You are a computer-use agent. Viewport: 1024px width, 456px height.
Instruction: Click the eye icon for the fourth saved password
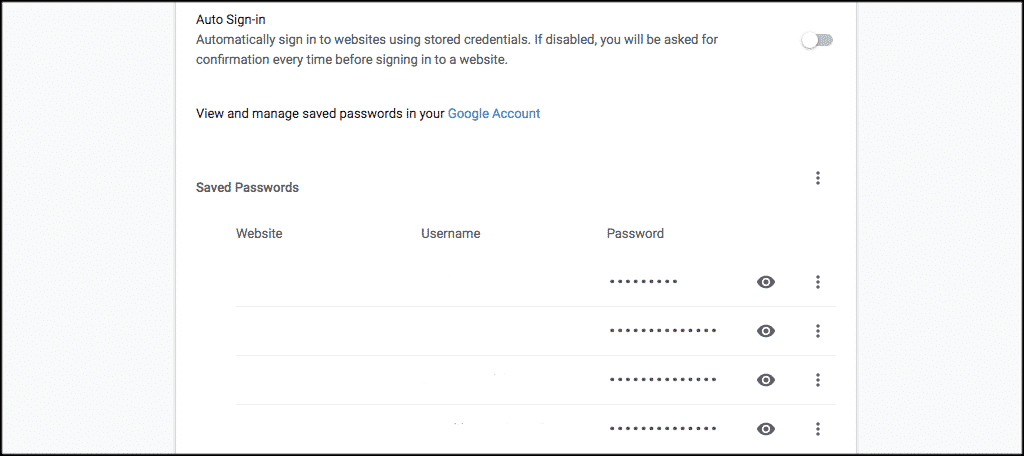click(x=766, y=429)
